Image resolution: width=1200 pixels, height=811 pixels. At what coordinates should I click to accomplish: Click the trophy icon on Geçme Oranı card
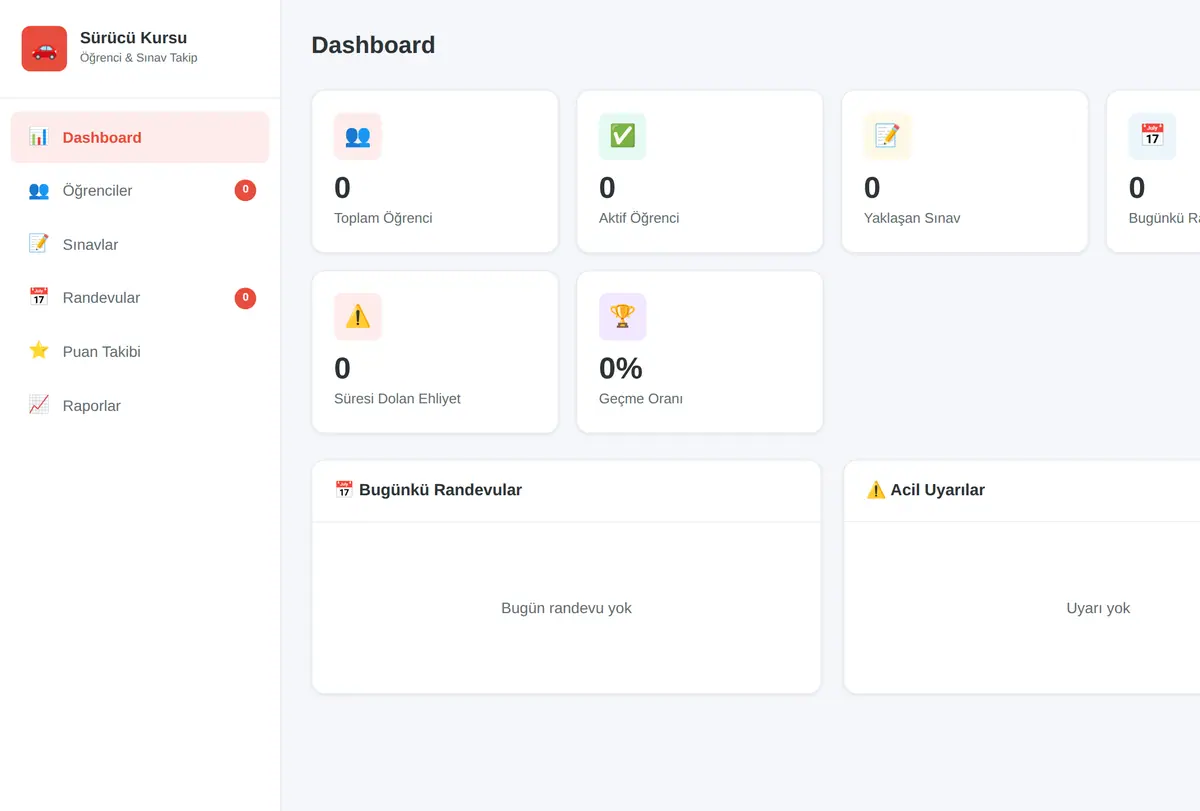point(622,316)
